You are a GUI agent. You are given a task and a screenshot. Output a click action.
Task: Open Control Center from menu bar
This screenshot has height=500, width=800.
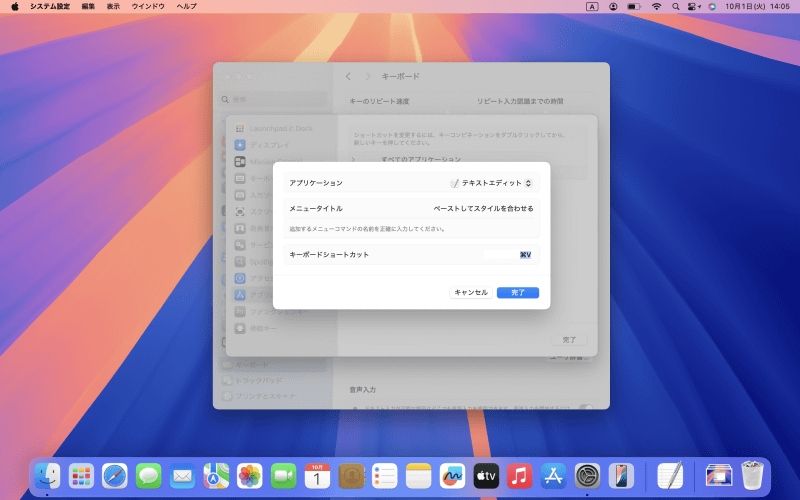pyautogui.click(x=694, y=7)
